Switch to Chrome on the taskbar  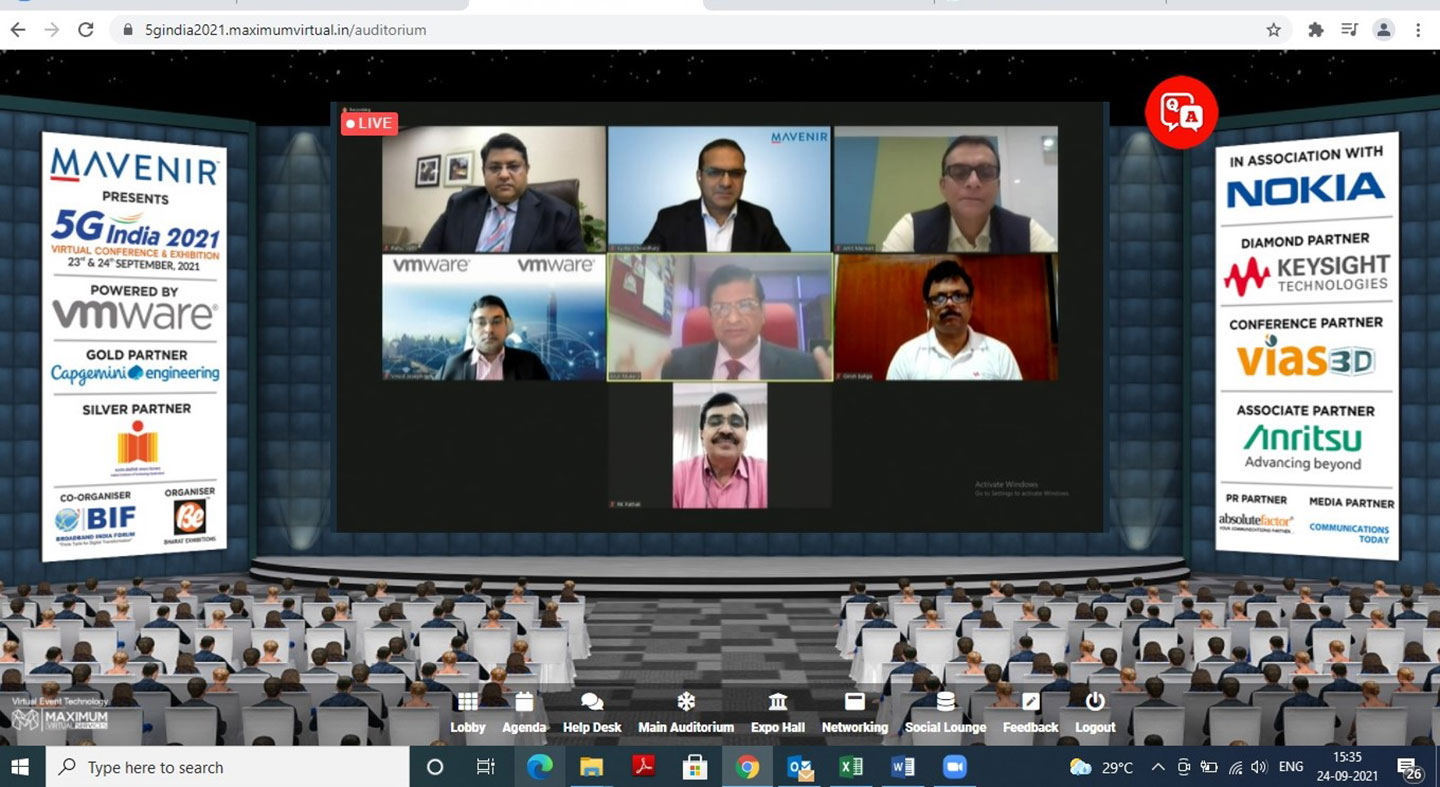click(747, 767)
